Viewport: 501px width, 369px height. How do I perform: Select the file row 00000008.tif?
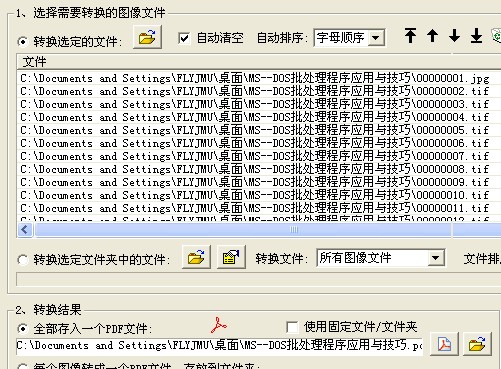pyautogui.click(x=259, y=169)
